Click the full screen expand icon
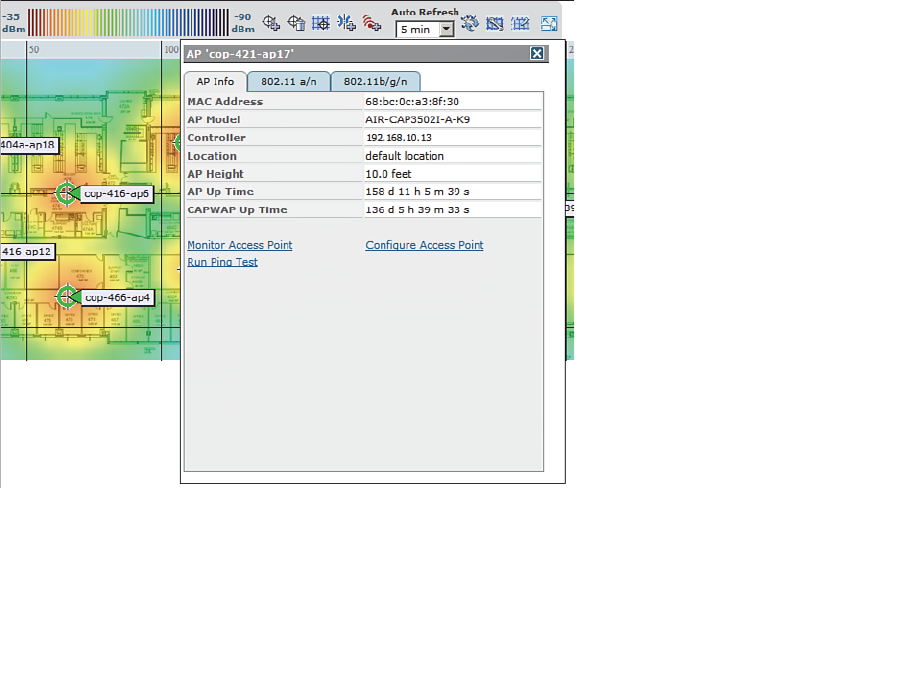 [x=549, y=24]
